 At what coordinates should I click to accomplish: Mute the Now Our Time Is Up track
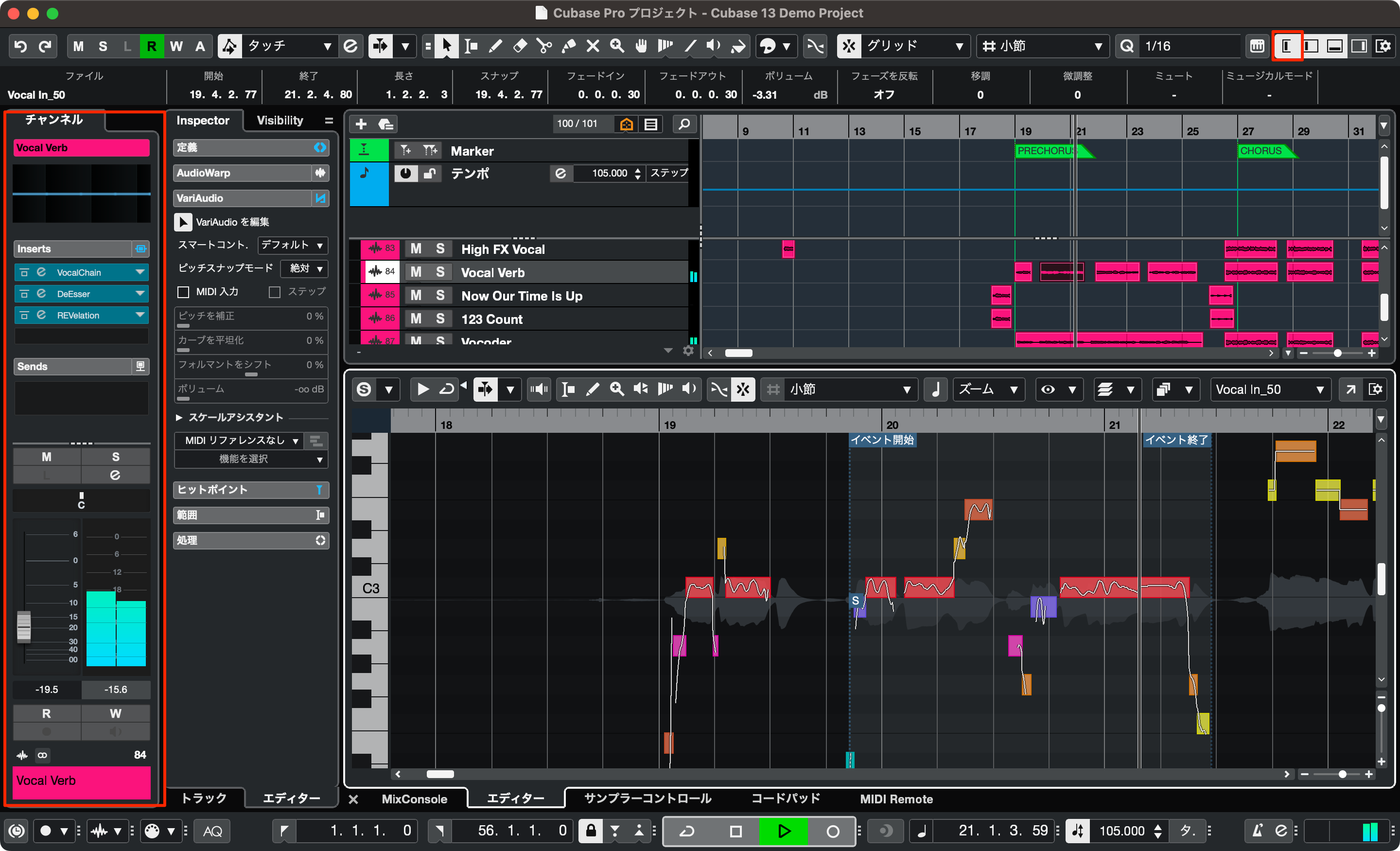416,296
